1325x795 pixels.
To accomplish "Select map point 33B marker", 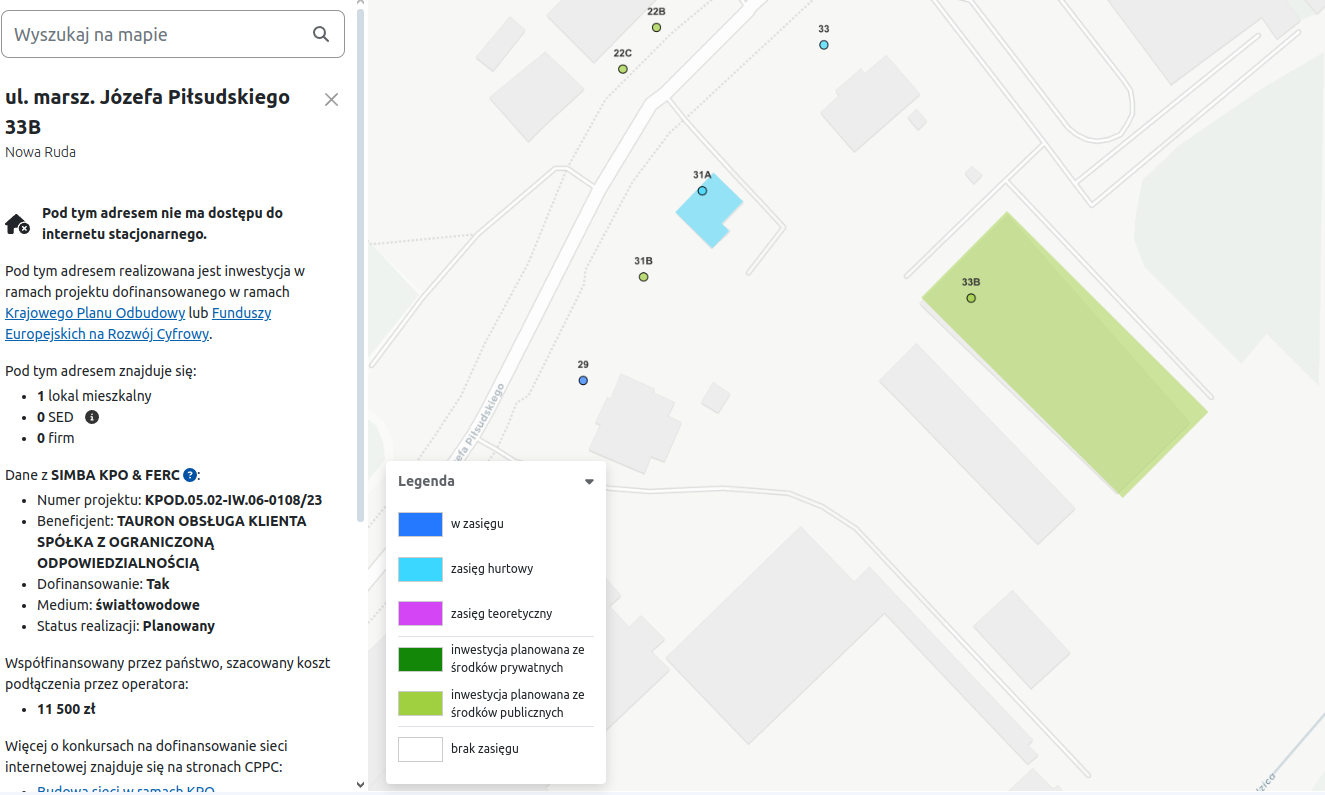I will coord(971,298).
